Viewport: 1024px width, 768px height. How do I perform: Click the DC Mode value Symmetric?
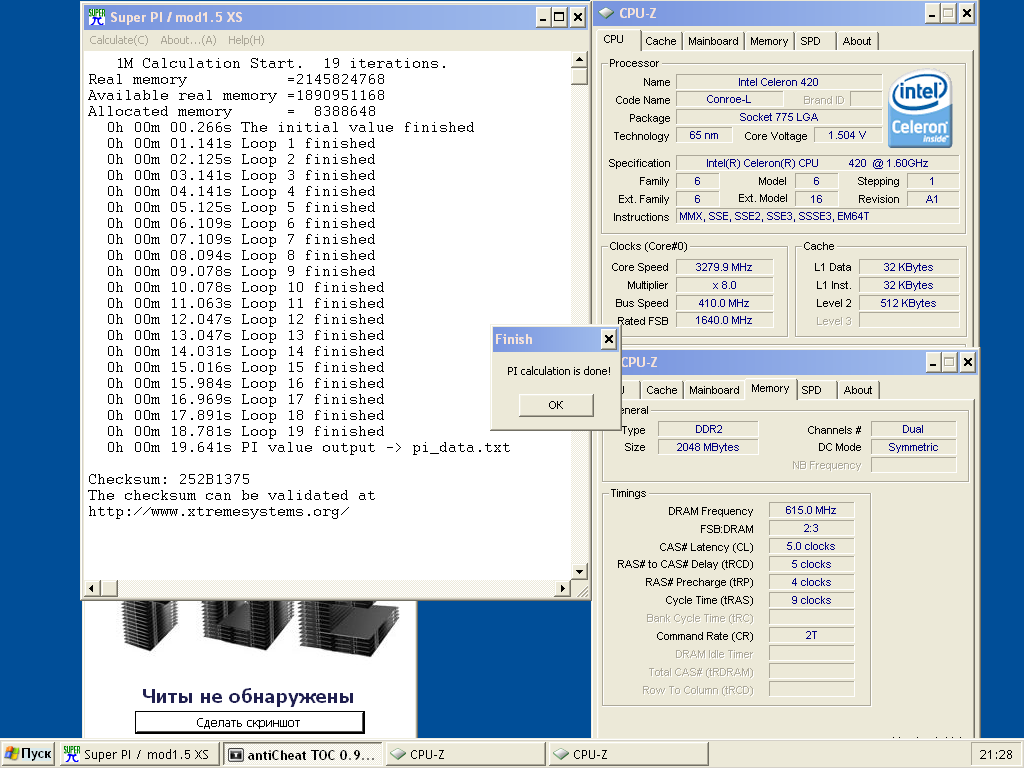(x=913, y=447)
